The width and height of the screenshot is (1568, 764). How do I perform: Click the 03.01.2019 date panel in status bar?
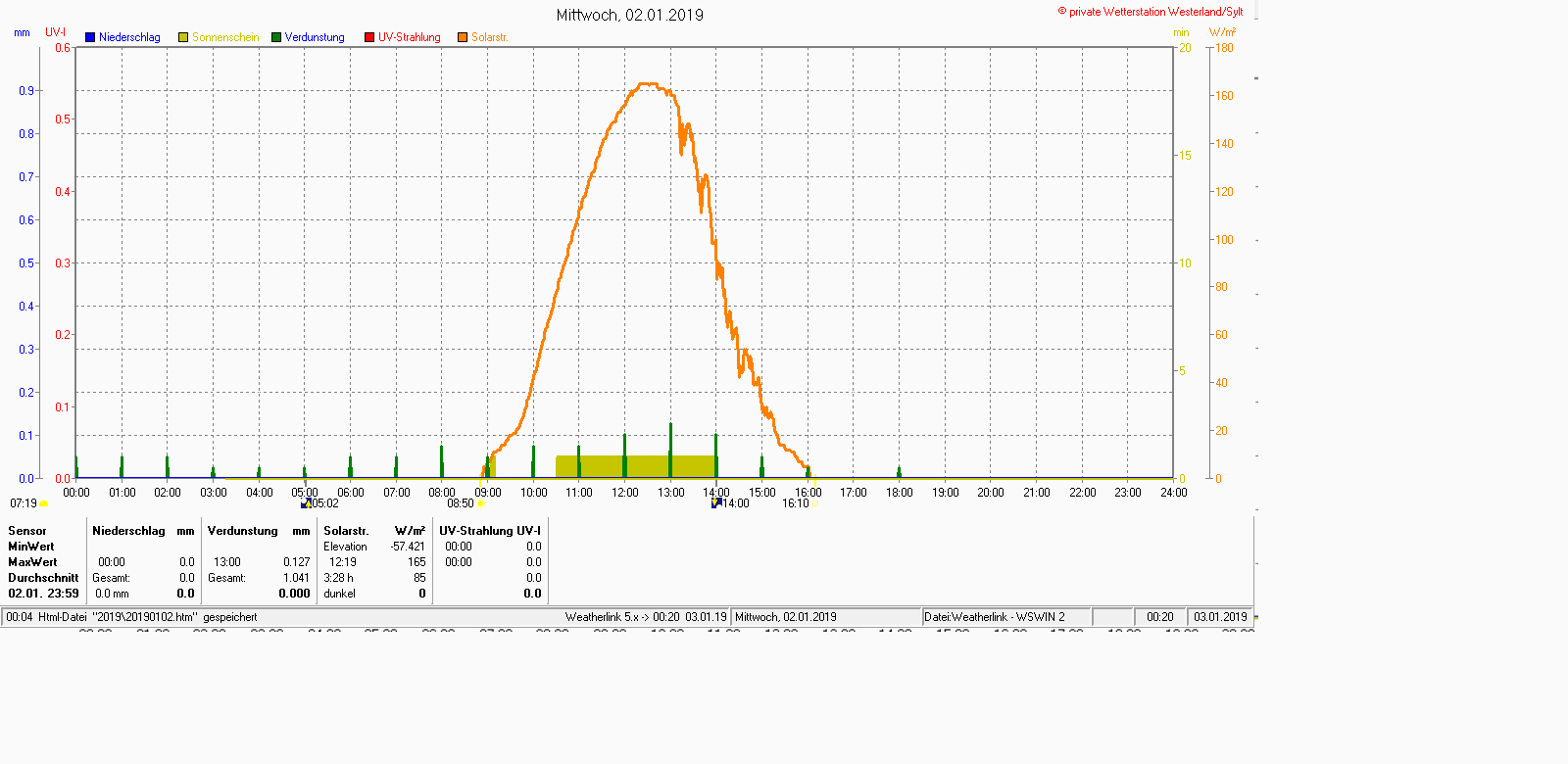pos(1220,617)
